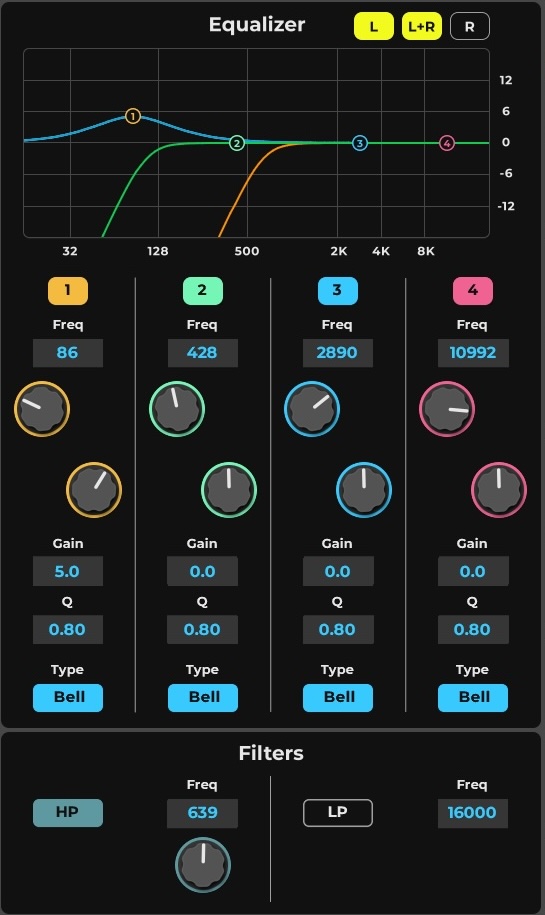Click band 3 blue gain knob
545x915 pixels.
(364, 490)
